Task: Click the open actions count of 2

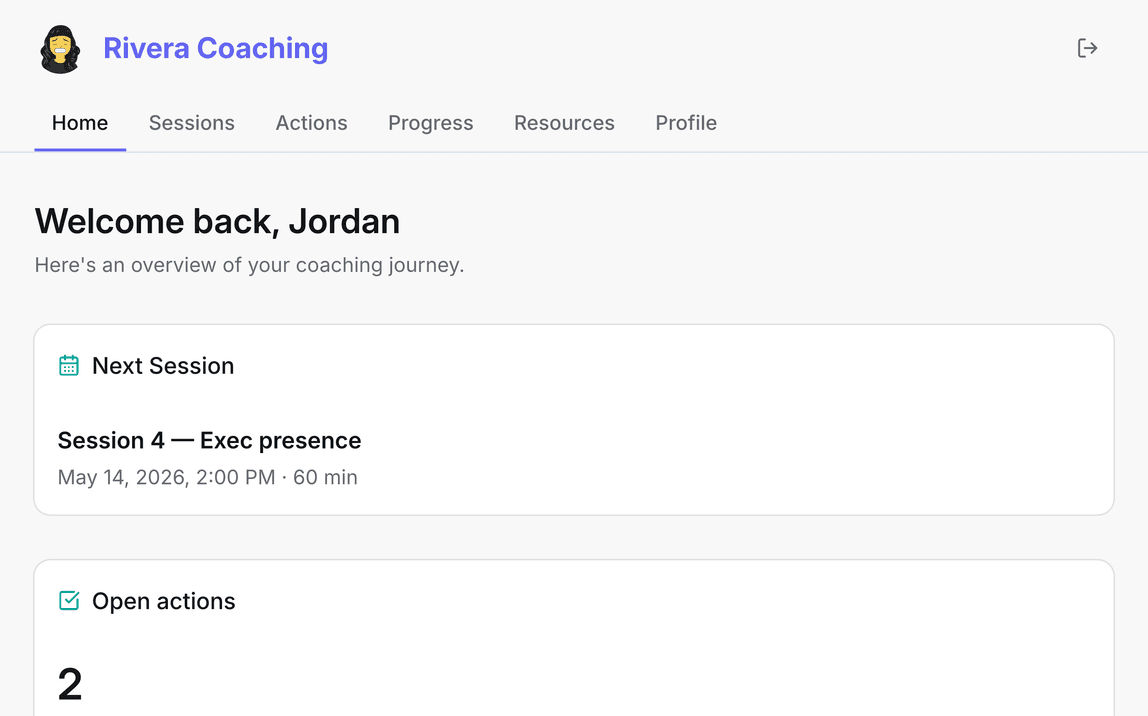Action: point(70,685)
